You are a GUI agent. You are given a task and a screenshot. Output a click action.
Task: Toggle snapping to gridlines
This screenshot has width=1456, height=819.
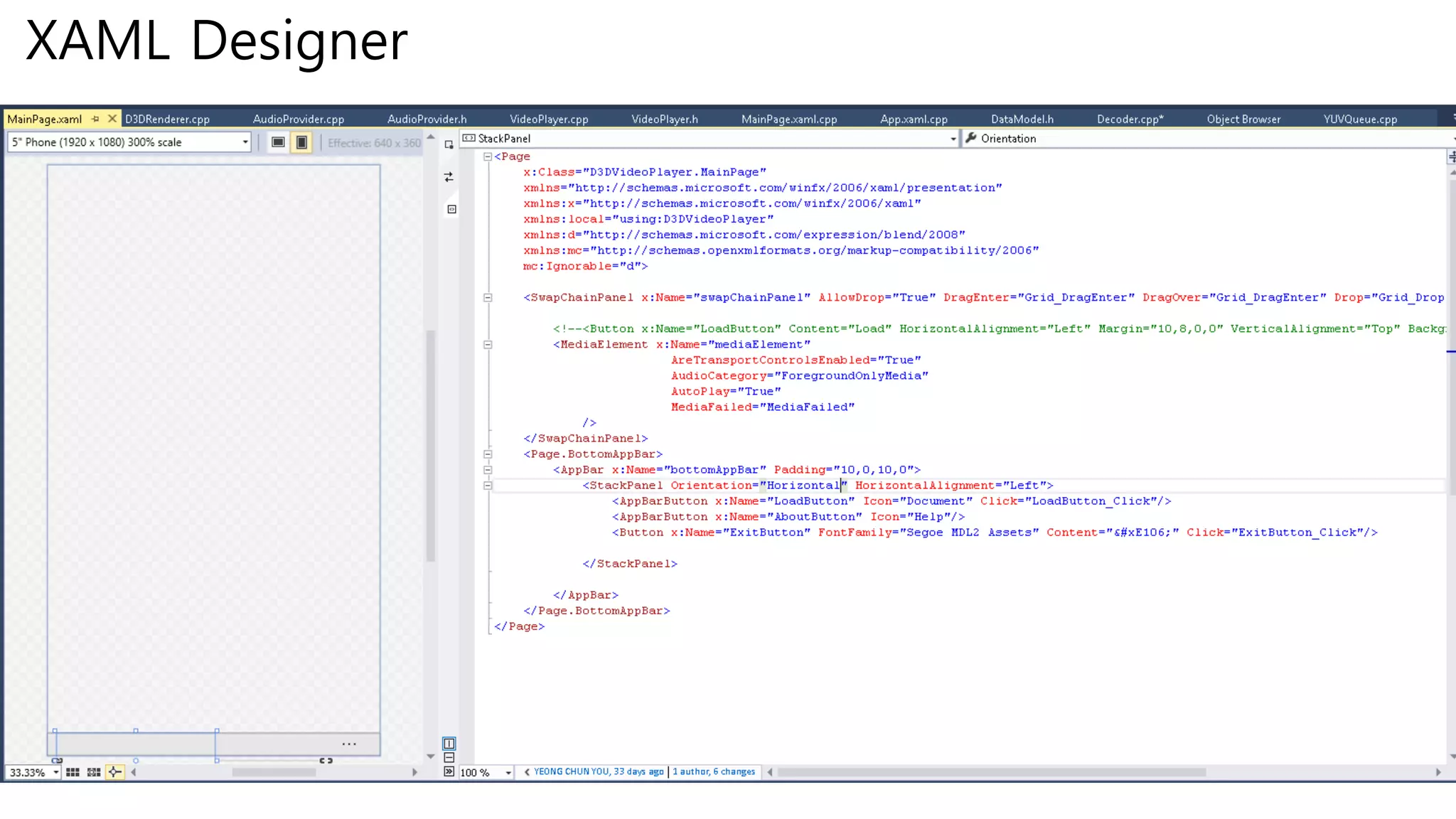click(94, 772)
